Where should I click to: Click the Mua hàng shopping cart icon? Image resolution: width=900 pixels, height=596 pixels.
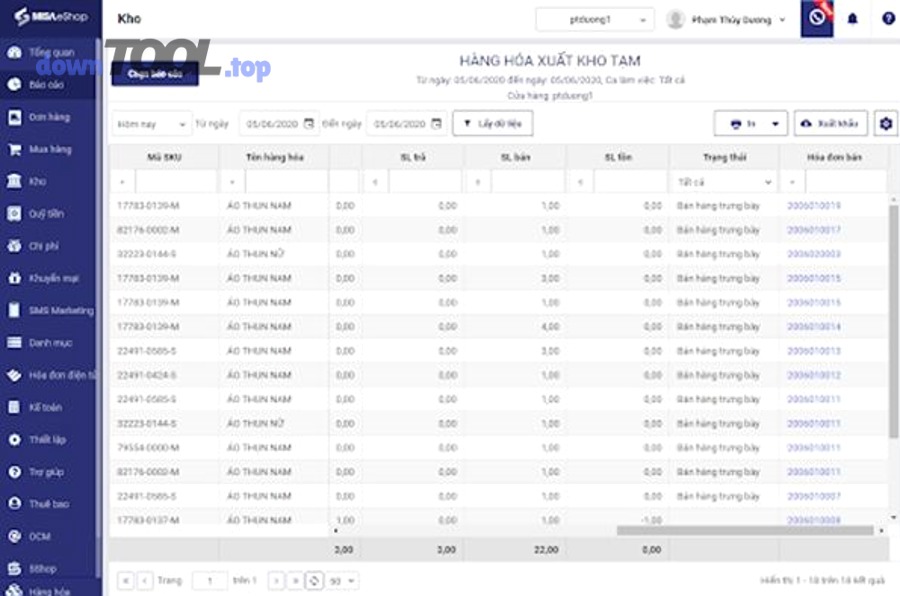click(x=14, y=149)
